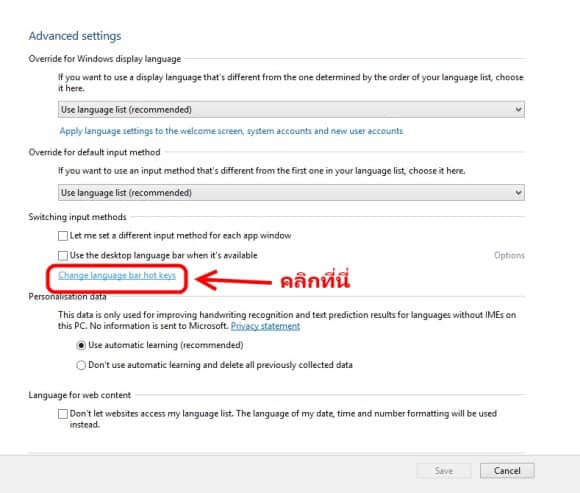This screenshot has height=493, width=580.
Task: Choose Don't use automatic learning option
Action: (x=81, y=365)
